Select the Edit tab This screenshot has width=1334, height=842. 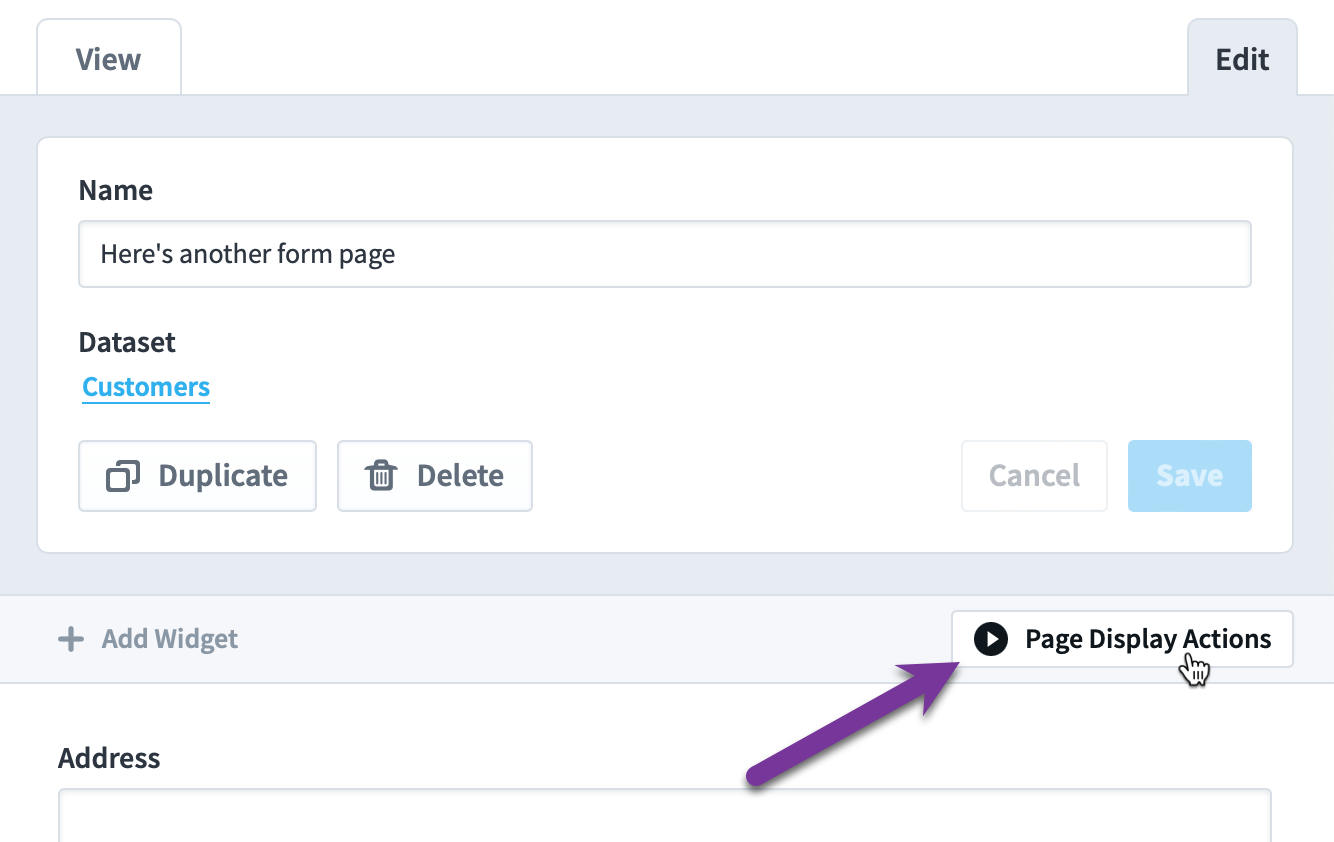coord(1242,59)
